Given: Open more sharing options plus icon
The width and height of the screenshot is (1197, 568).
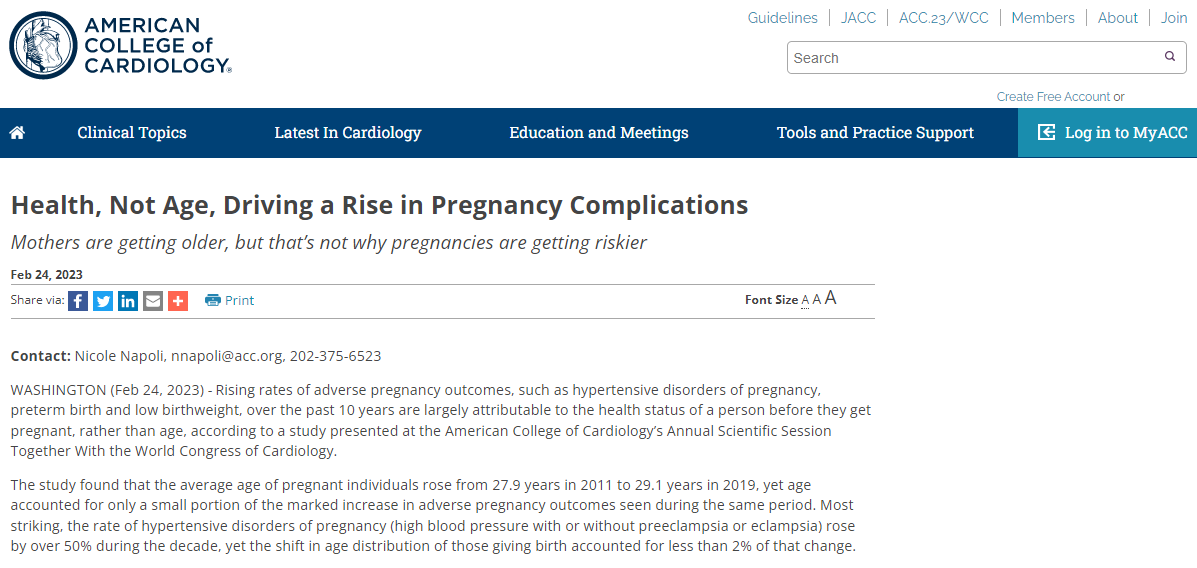Looking at the screenshot, I should point(178,301).
